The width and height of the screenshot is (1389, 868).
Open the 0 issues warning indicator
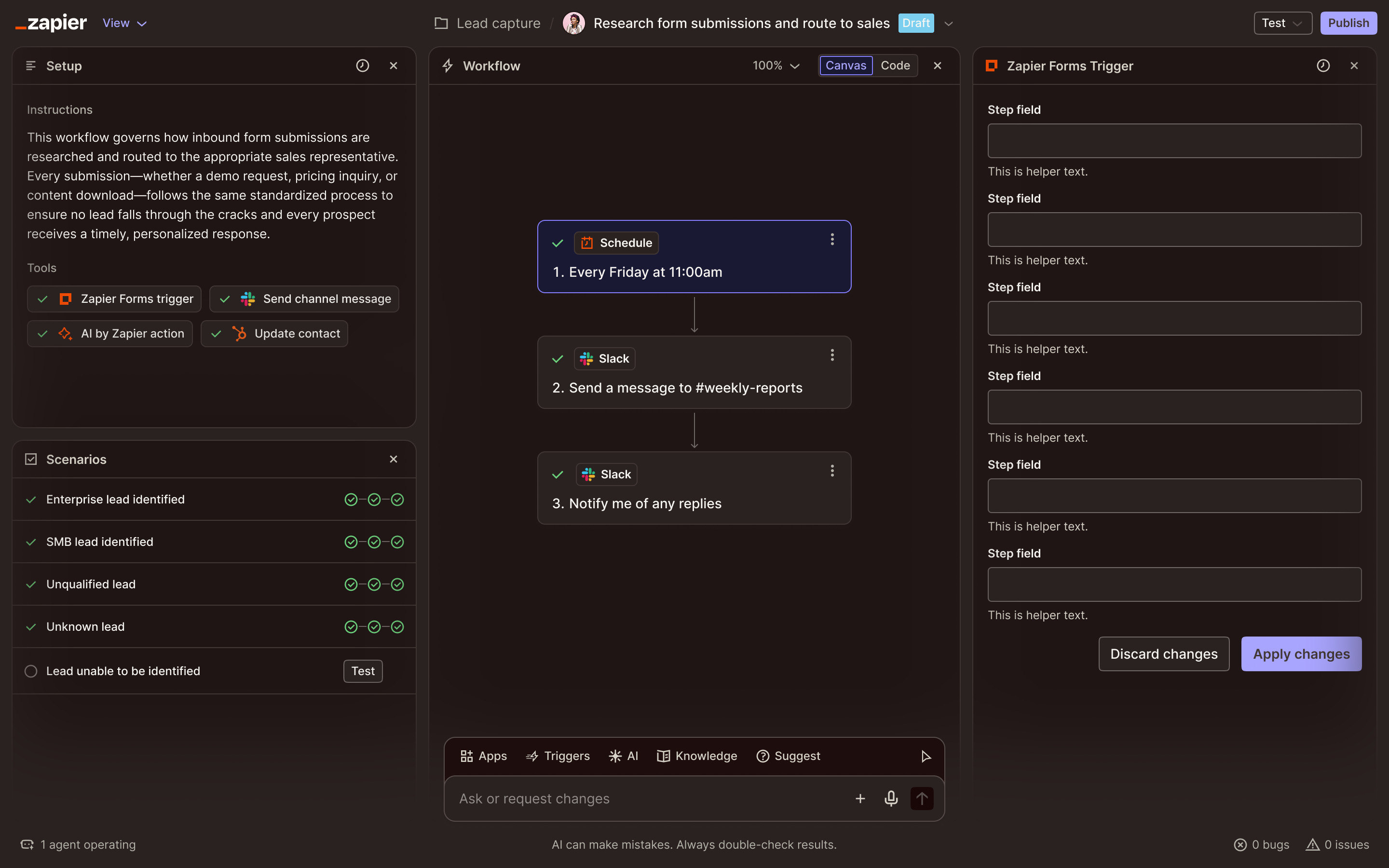click(1337, 844)
